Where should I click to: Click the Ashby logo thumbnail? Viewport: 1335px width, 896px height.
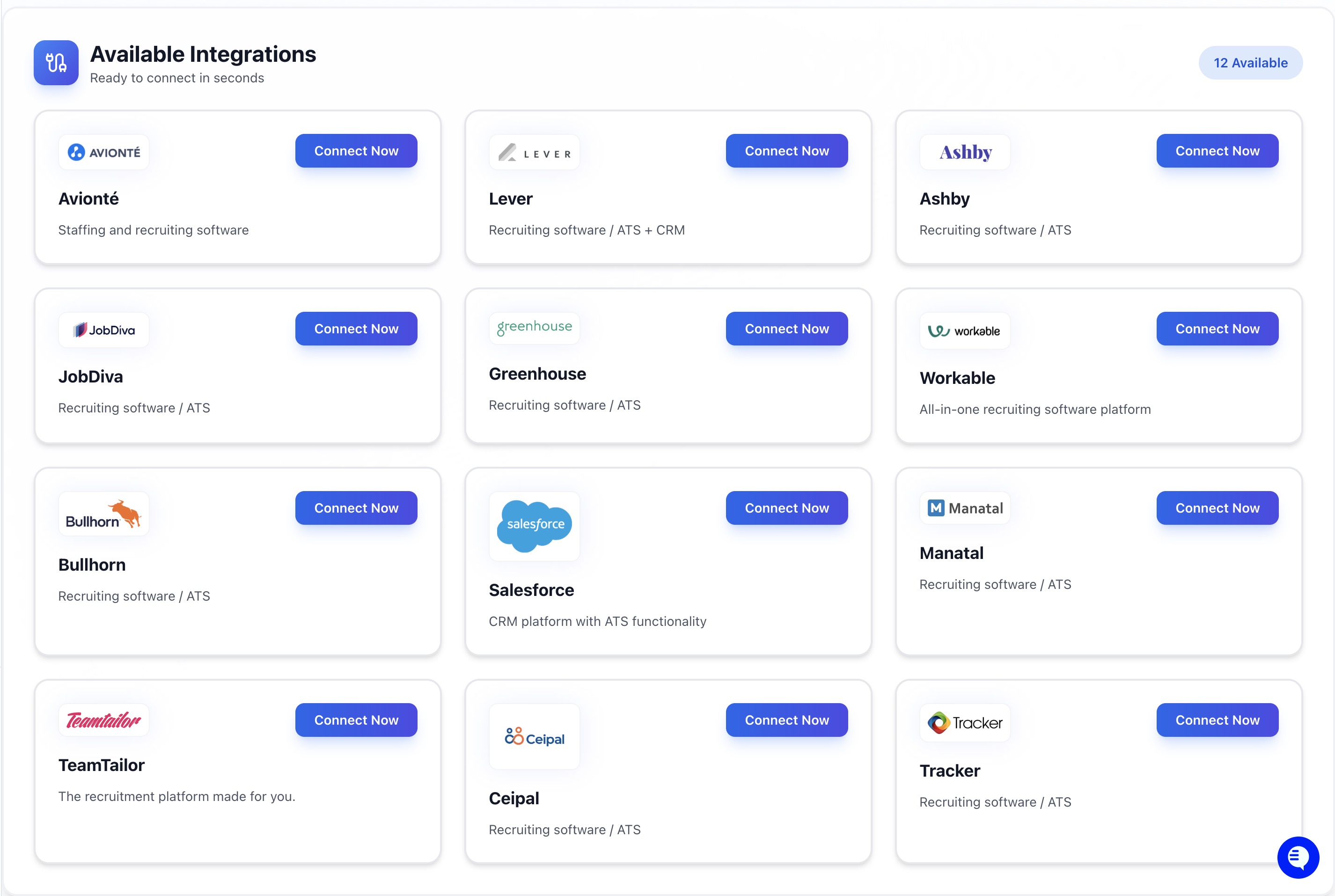[x=965, y=152]
